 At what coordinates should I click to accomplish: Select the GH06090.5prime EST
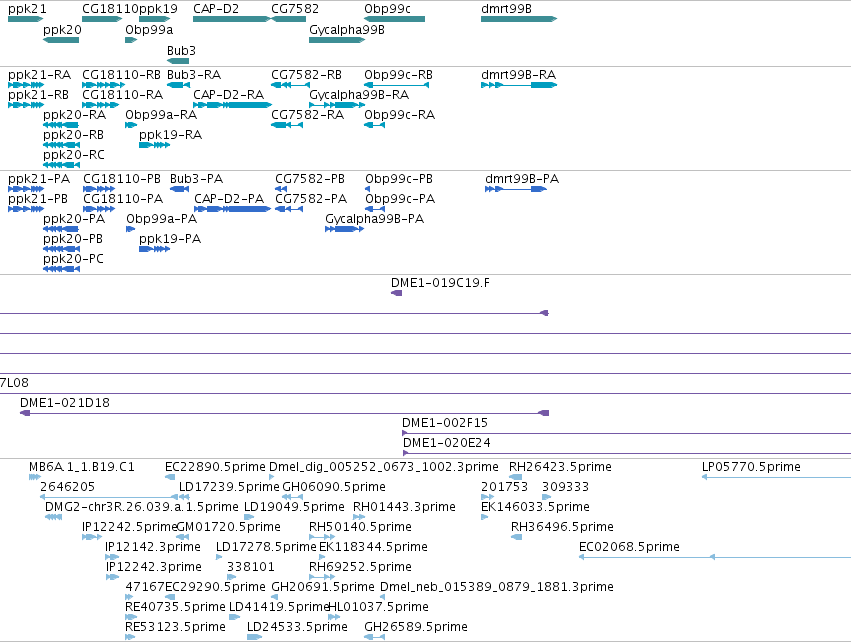pyautogui.click(x=293, y=497)
